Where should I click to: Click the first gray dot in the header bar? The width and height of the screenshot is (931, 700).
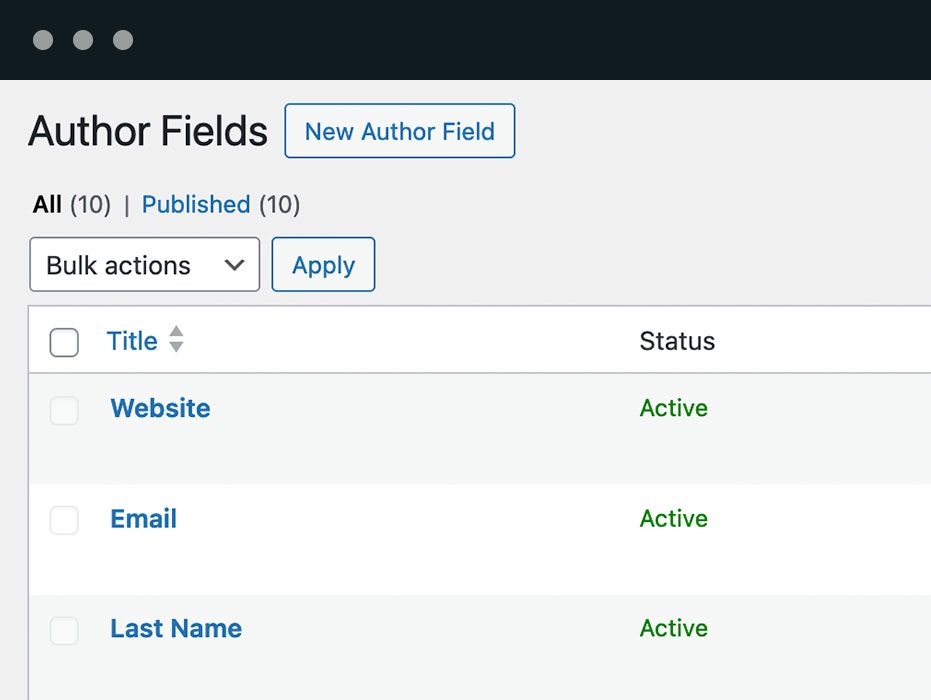[42, 40]
